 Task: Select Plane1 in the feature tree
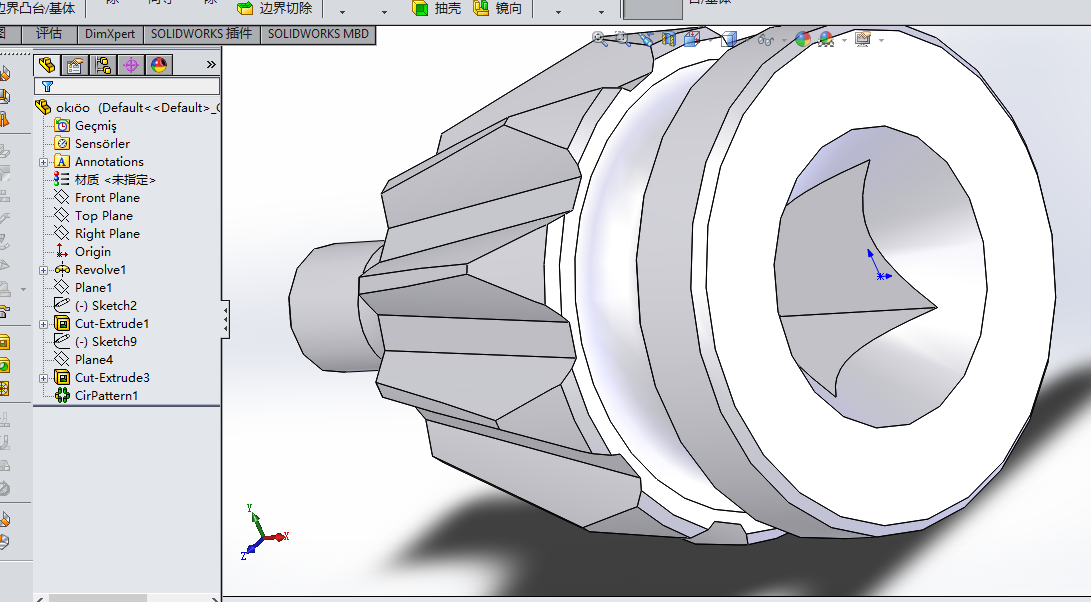pyautogui.click(x=83, y=287)
